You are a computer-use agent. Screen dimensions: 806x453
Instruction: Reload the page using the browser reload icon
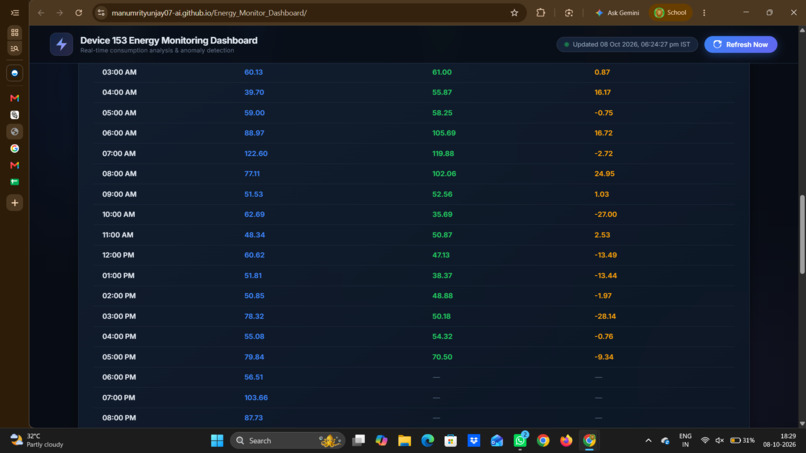coord(79,13)
